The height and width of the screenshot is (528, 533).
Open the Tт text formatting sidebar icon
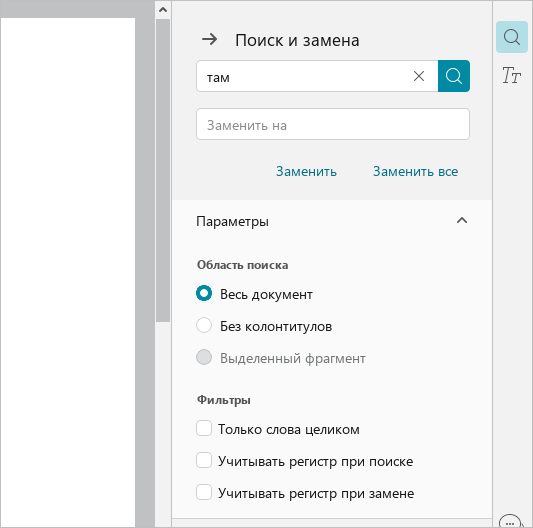(511, 75)
